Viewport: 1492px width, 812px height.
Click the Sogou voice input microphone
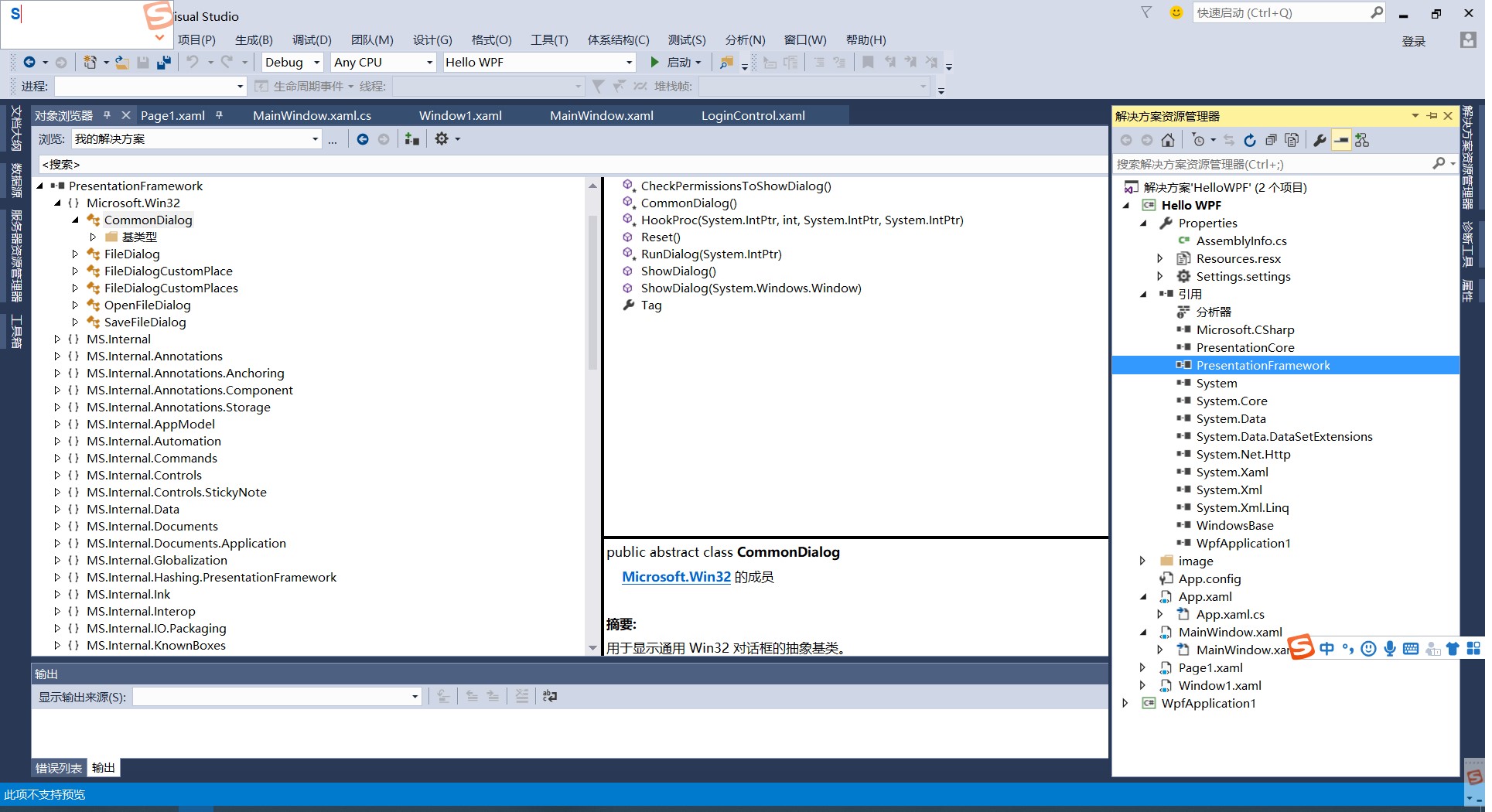[1390, 649]
